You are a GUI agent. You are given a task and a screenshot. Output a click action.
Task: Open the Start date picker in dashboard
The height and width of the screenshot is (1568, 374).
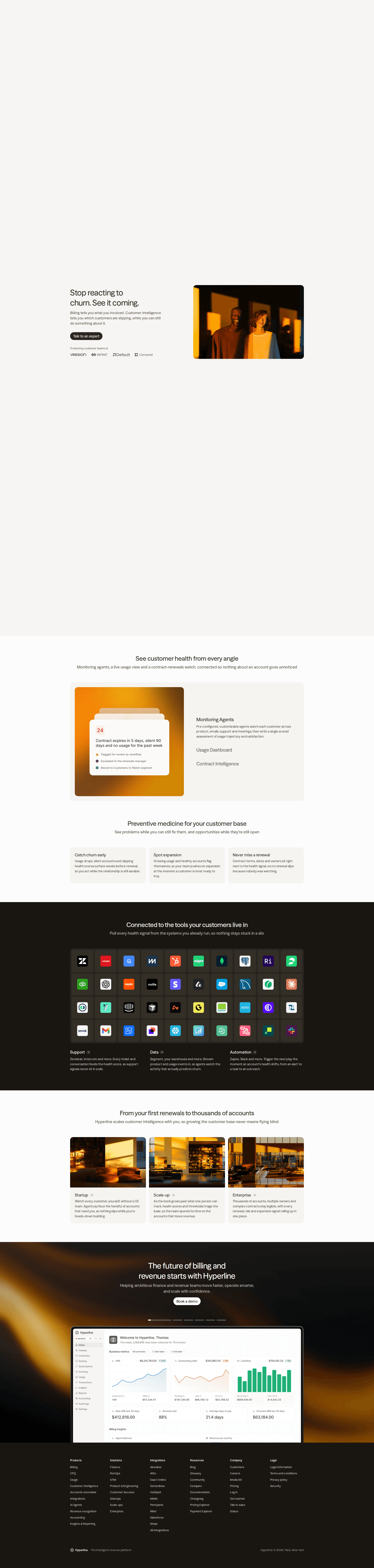click(159, 1352)
